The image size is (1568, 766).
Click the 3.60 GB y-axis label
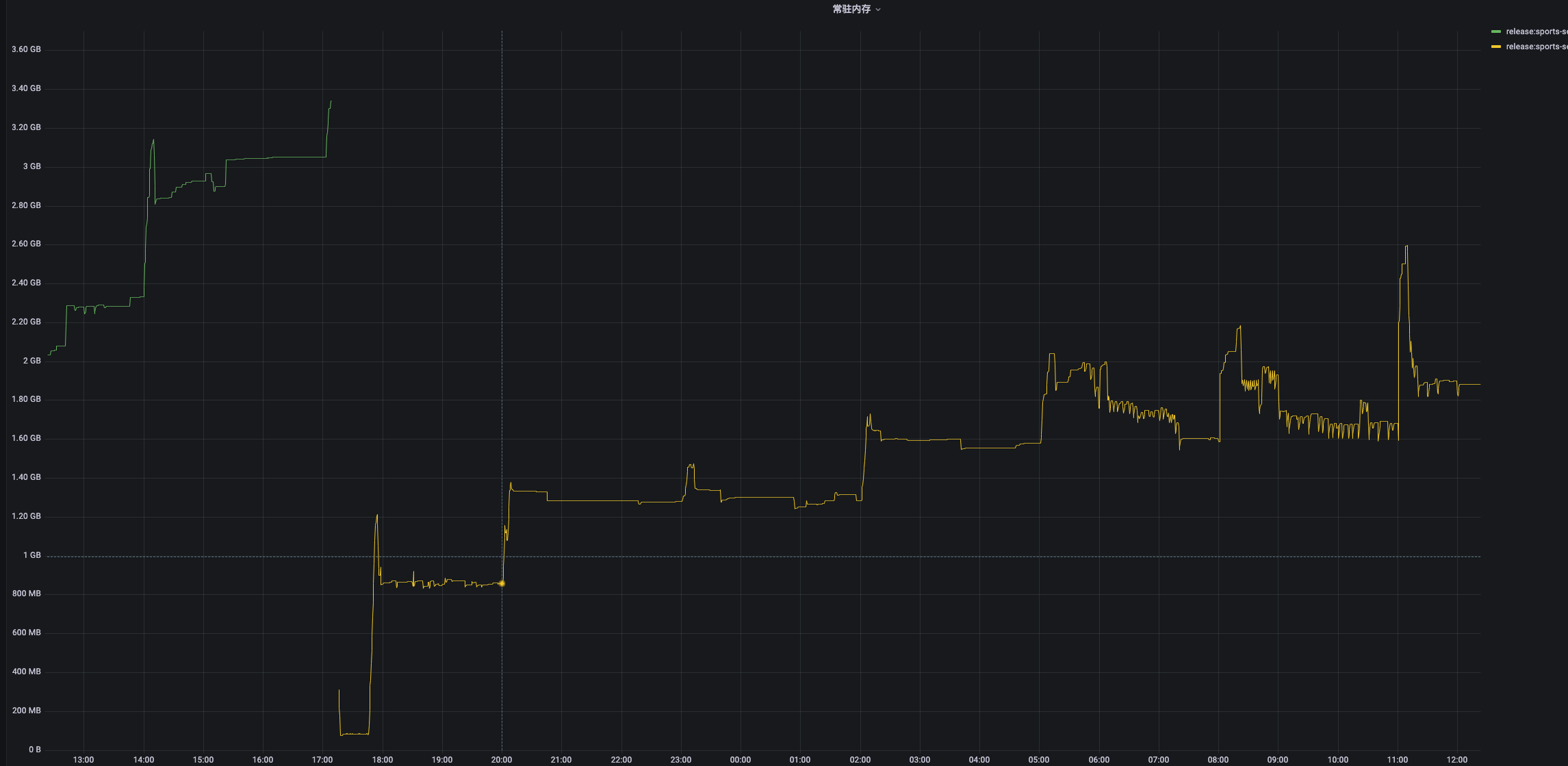[27, 49]
